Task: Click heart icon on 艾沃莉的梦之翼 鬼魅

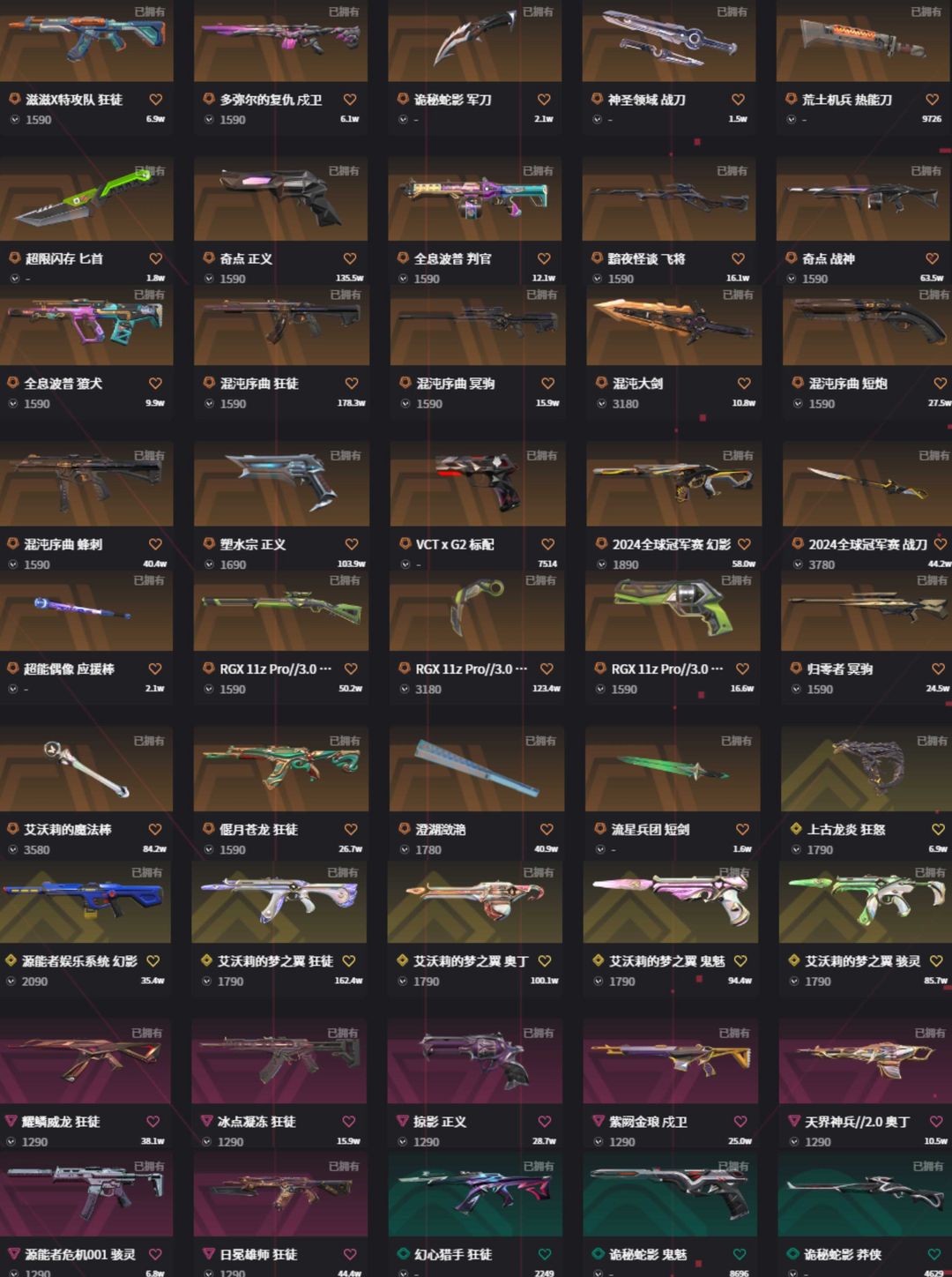Action: click(740, 960)
